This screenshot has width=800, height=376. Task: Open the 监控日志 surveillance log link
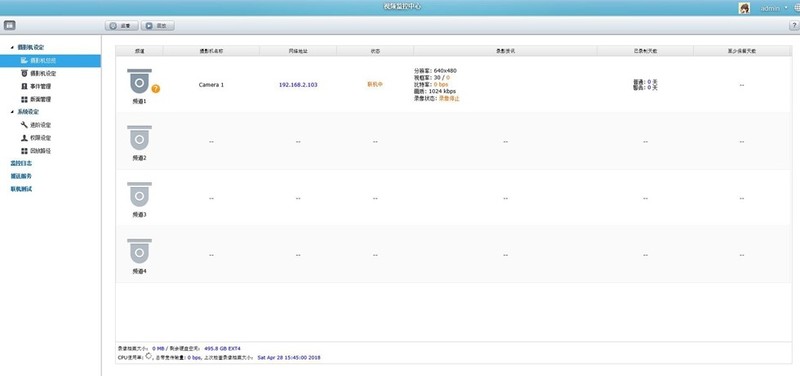pos(21,163)
